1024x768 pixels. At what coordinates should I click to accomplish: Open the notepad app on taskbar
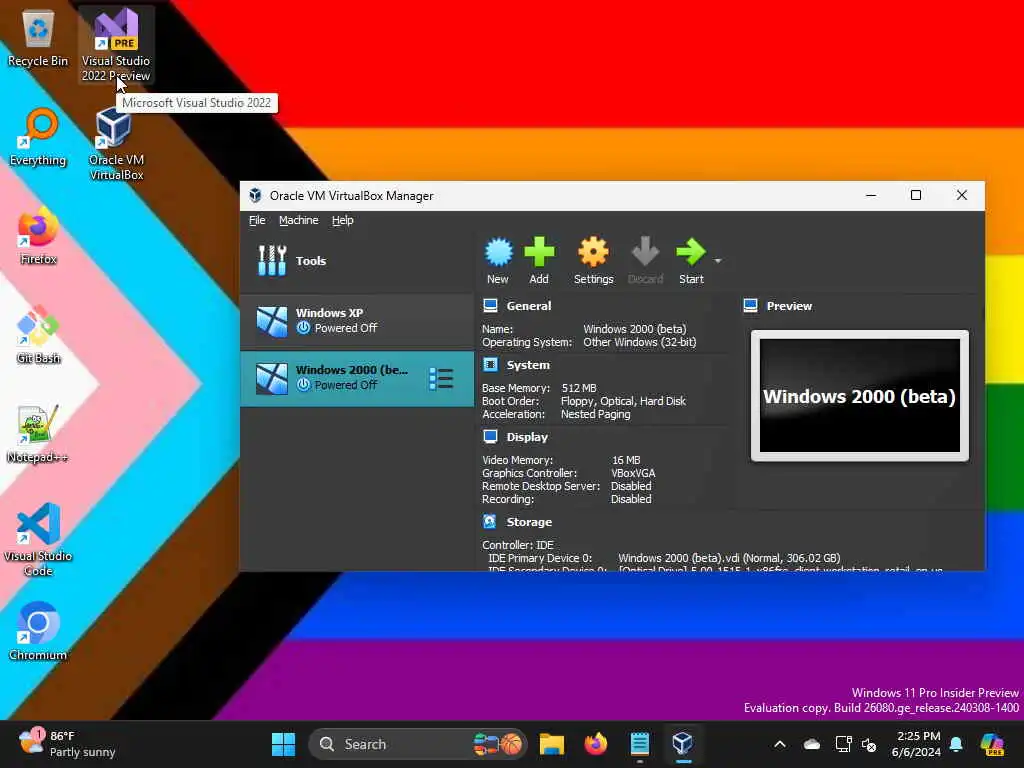tap(639, 744)
